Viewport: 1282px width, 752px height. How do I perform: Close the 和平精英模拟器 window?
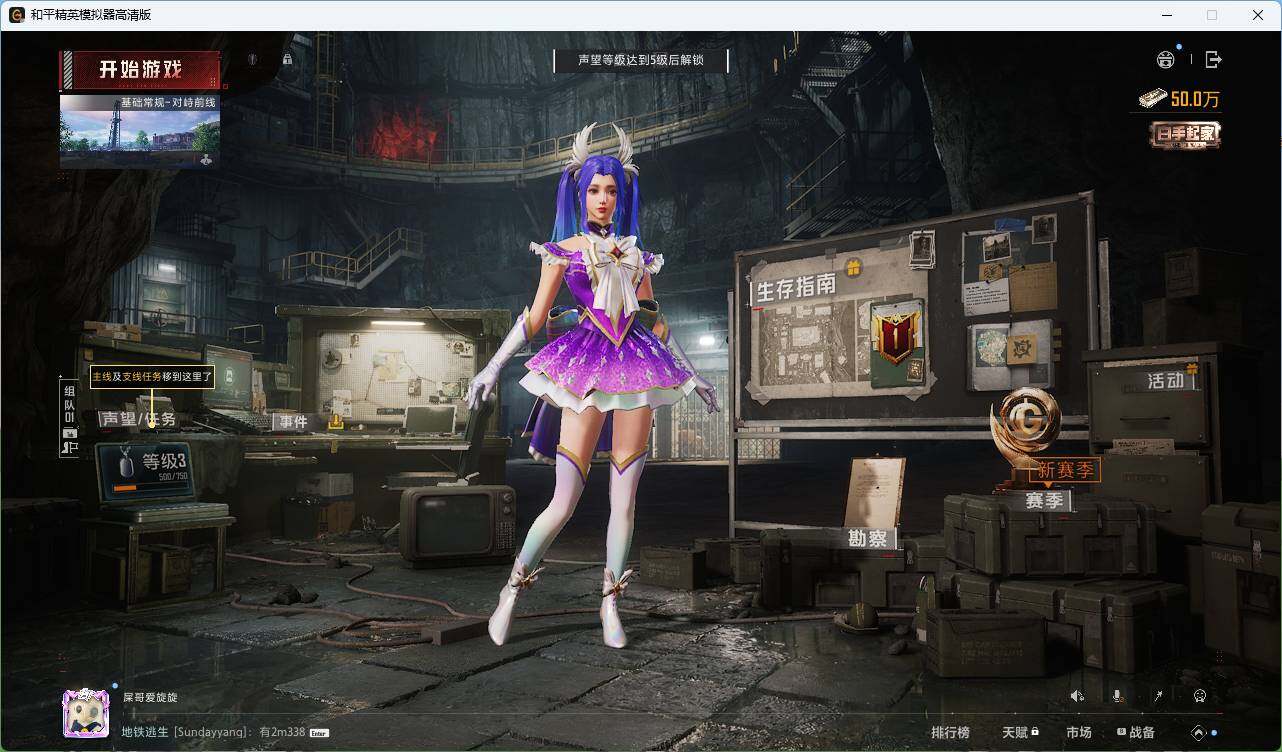(1258, 15)
